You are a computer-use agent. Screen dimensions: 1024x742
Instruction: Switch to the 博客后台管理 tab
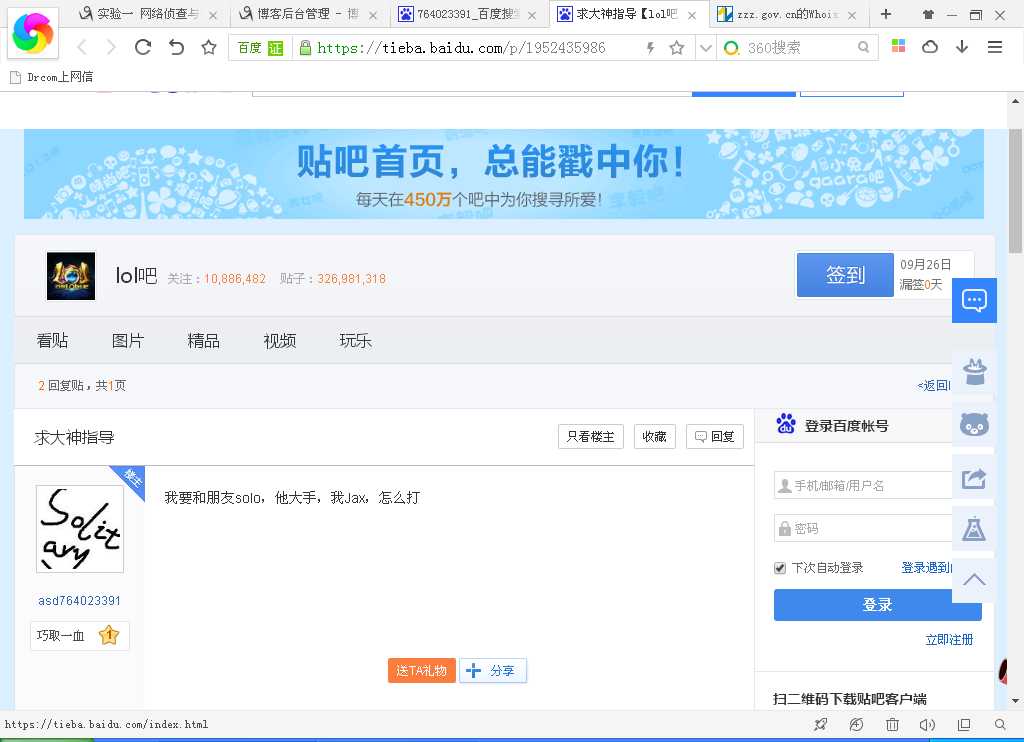pyautogui.click(x=307, y=14)
